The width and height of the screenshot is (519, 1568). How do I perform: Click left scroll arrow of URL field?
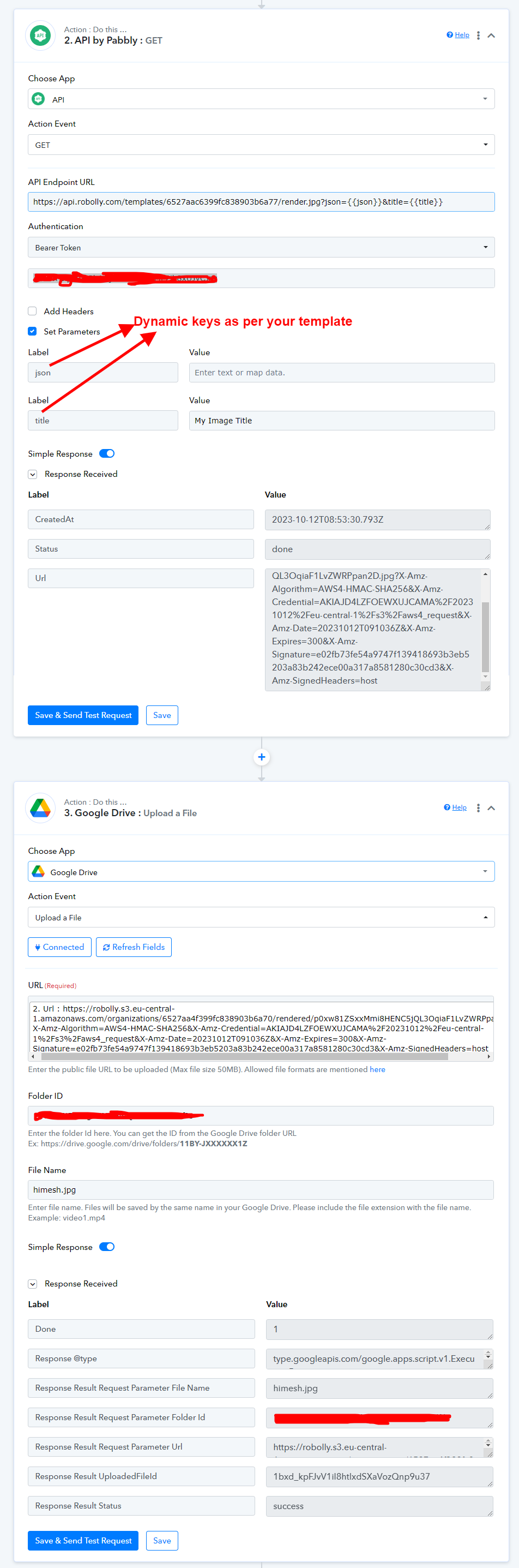[33, 1057]
